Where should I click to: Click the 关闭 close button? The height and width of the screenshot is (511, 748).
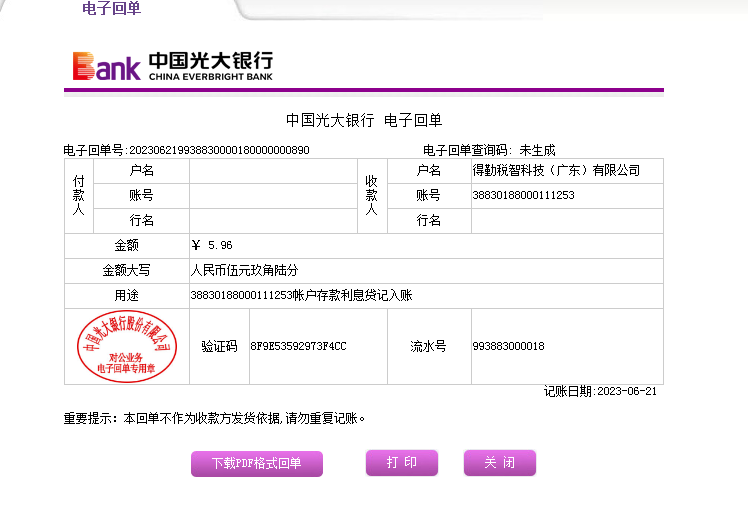[499, 462]
